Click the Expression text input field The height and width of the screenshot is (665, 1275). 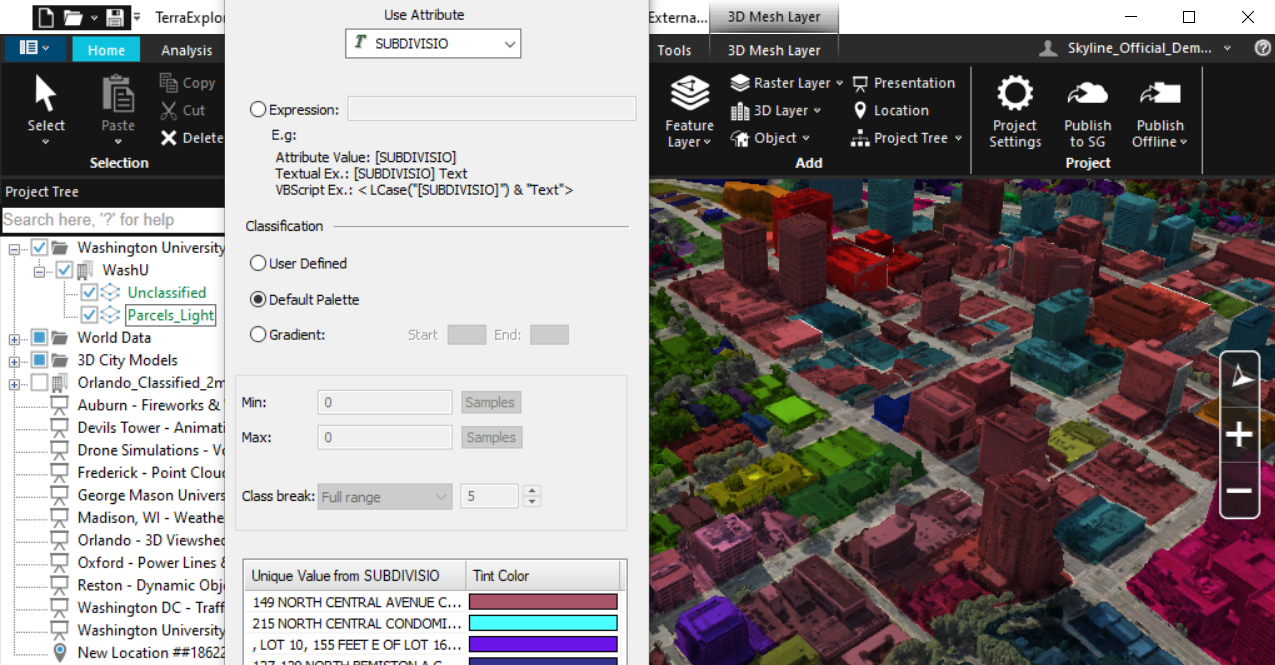click(492, 109)
